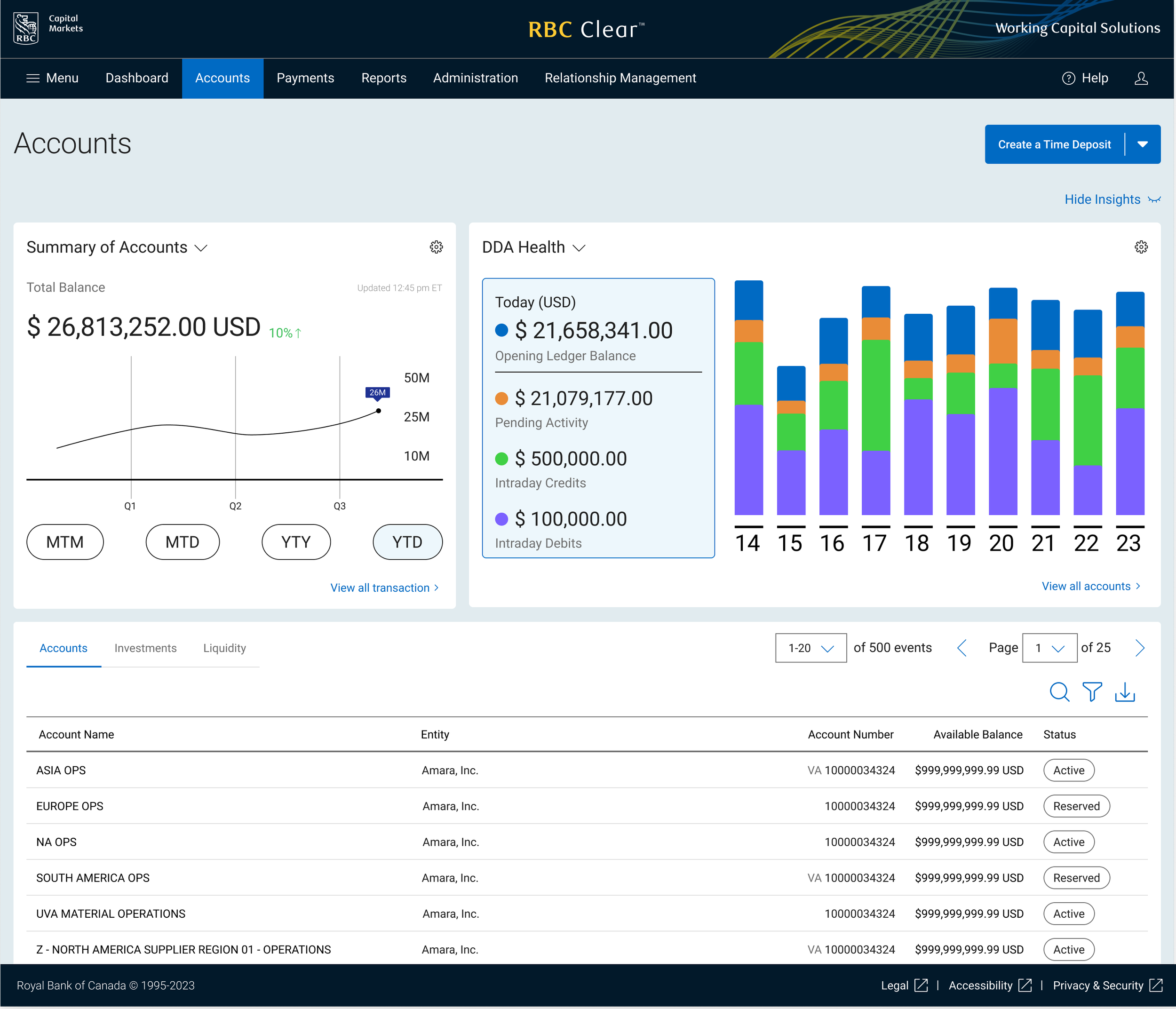Image resolution: width=1176 pixels, height=1009 pixels.
Task: Open the hamburger Menu icon
Action: point(33,78)
